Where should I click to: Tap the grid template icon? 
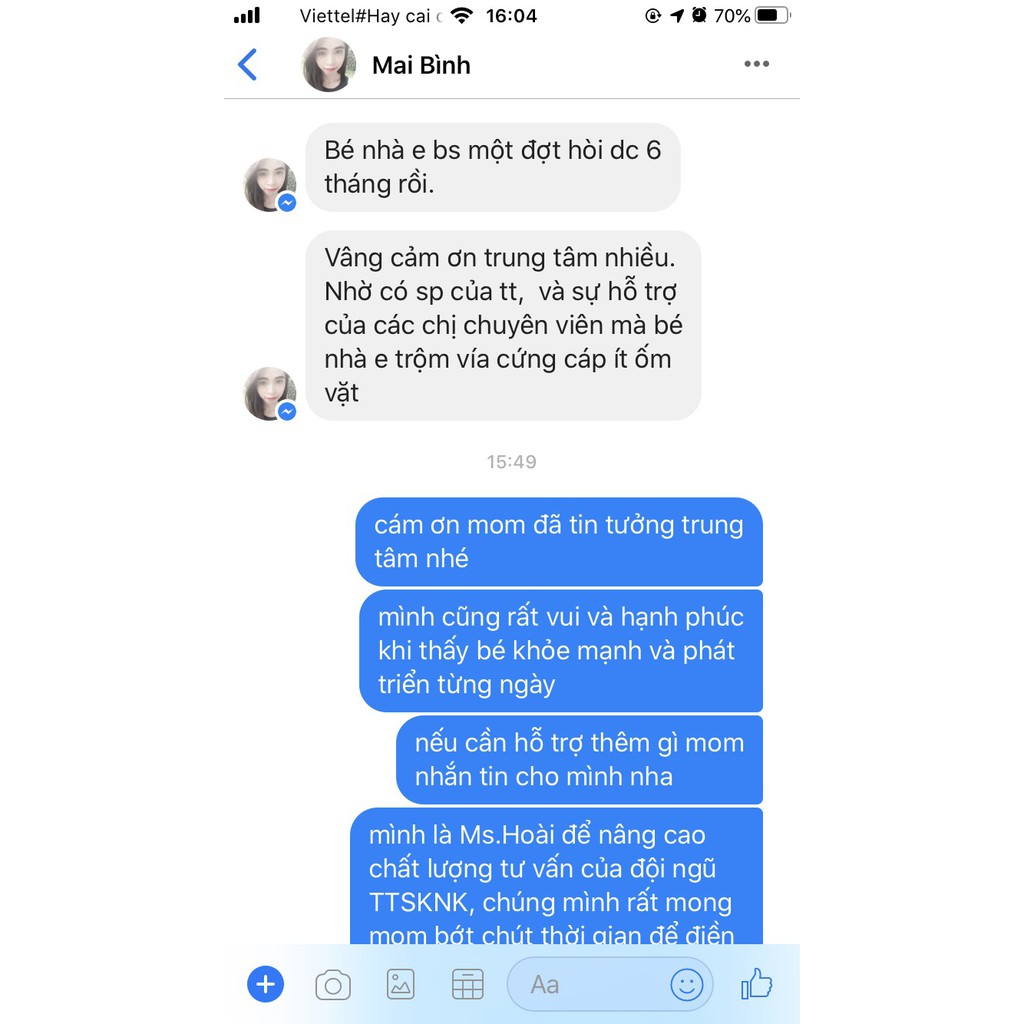click(468, 984)
